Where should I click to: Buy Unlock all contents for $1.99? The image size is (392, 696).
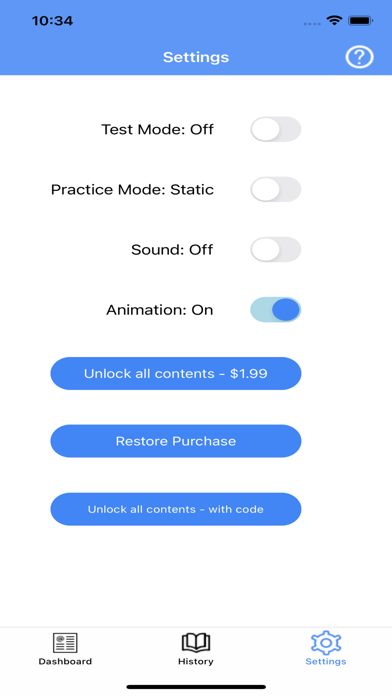coord(176,373)
